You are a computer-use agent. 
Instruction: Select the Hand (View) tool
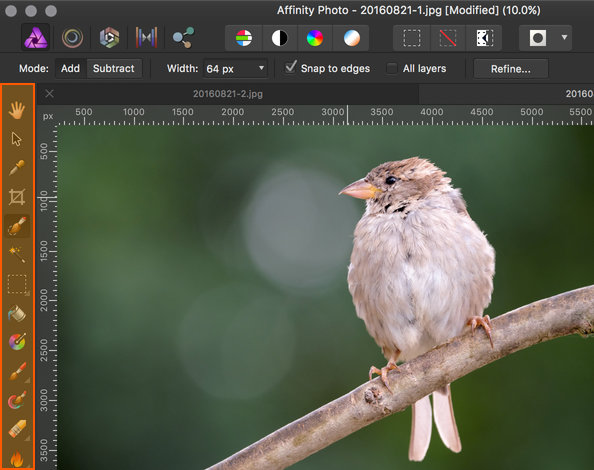coord(17,110)
